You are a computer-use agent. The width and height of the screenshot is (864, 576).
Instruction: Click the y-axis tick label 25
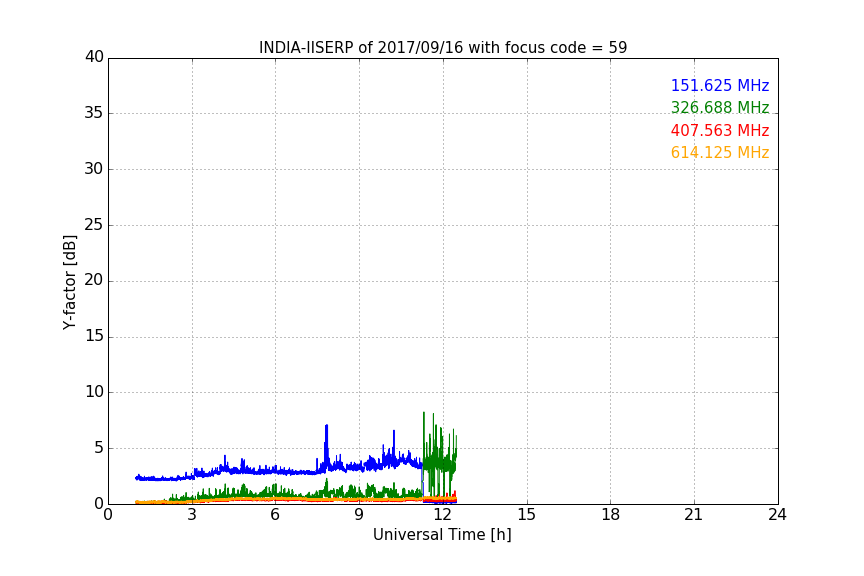click(94, 225)
